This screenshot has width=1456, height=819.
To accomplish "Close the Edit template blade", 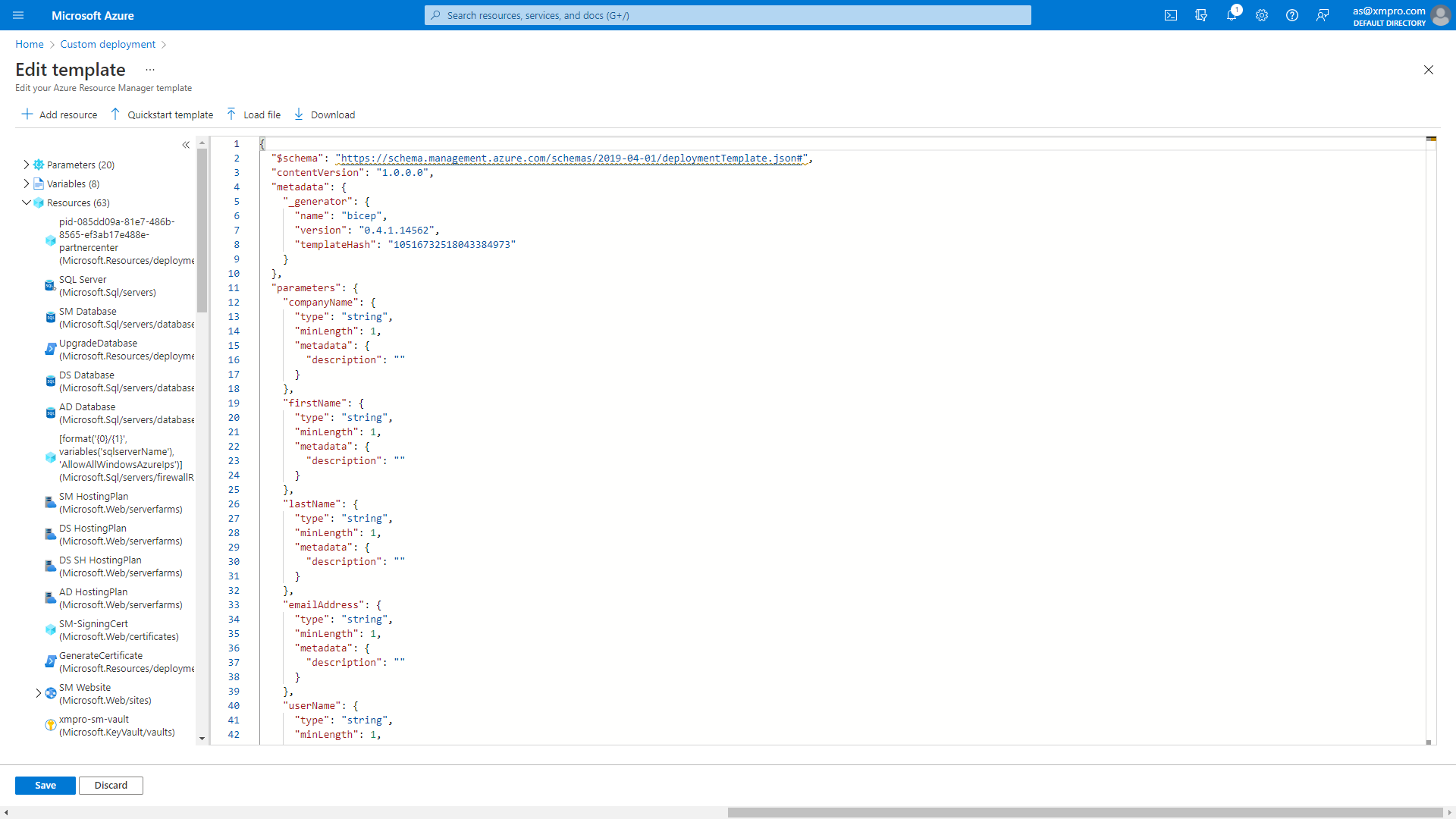I will [x=1429, y=70].
